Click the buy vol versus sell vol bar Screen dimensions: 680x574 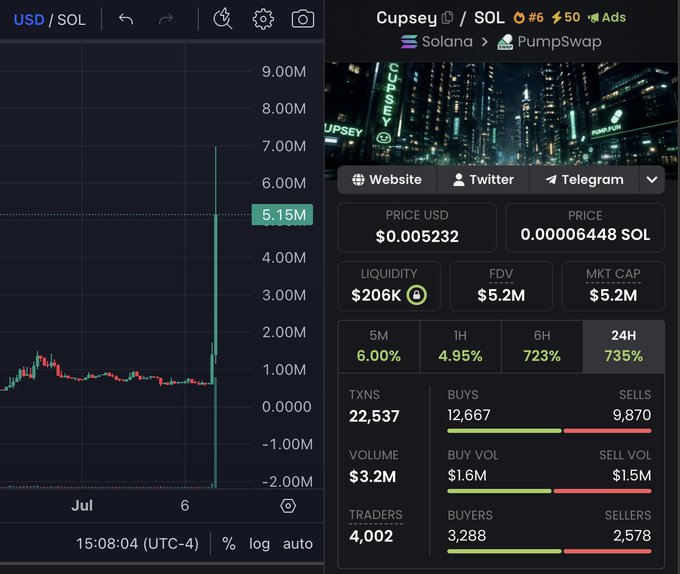coord(549,491)
